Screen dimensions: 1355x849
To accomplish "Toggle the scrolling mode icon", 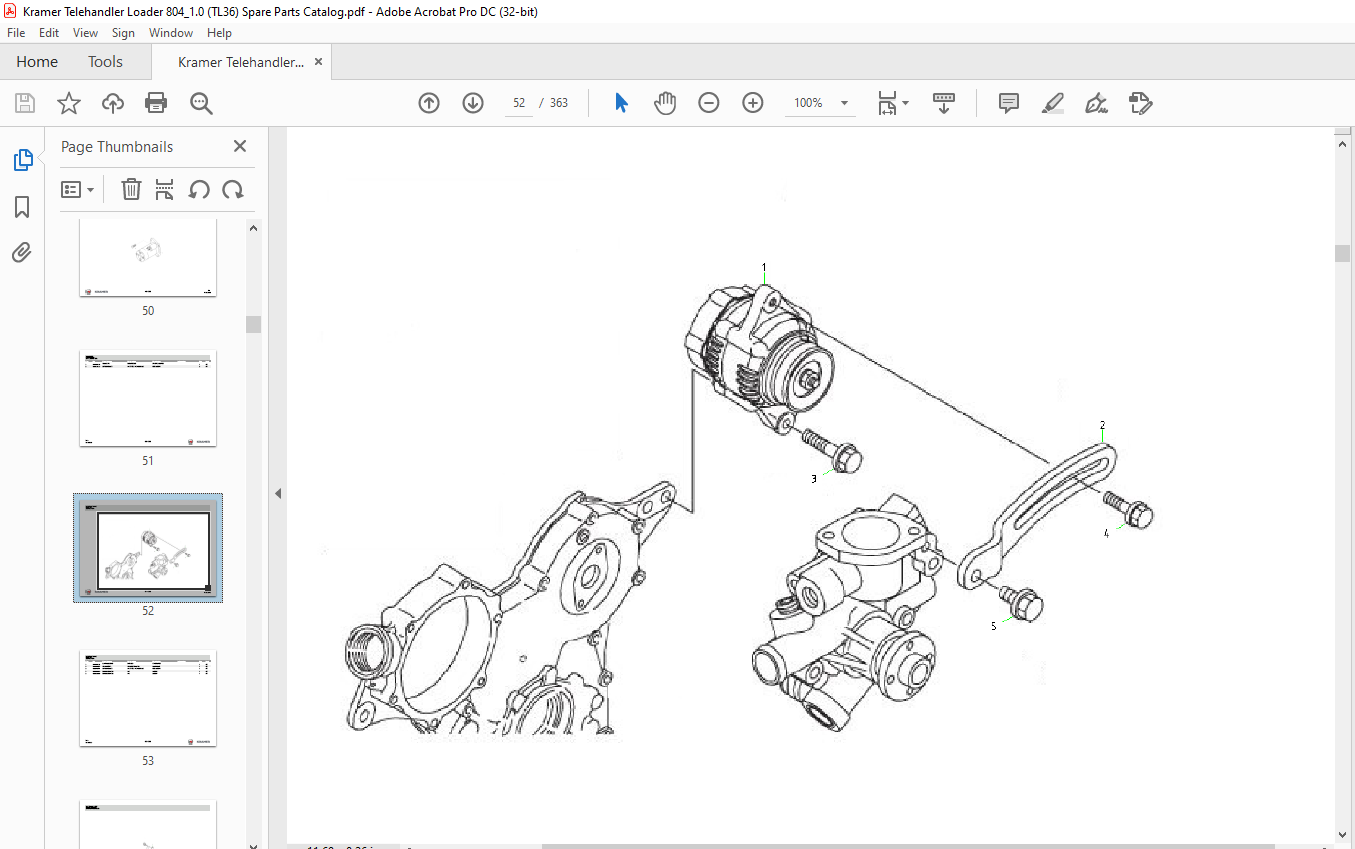I will click(944, 103).
